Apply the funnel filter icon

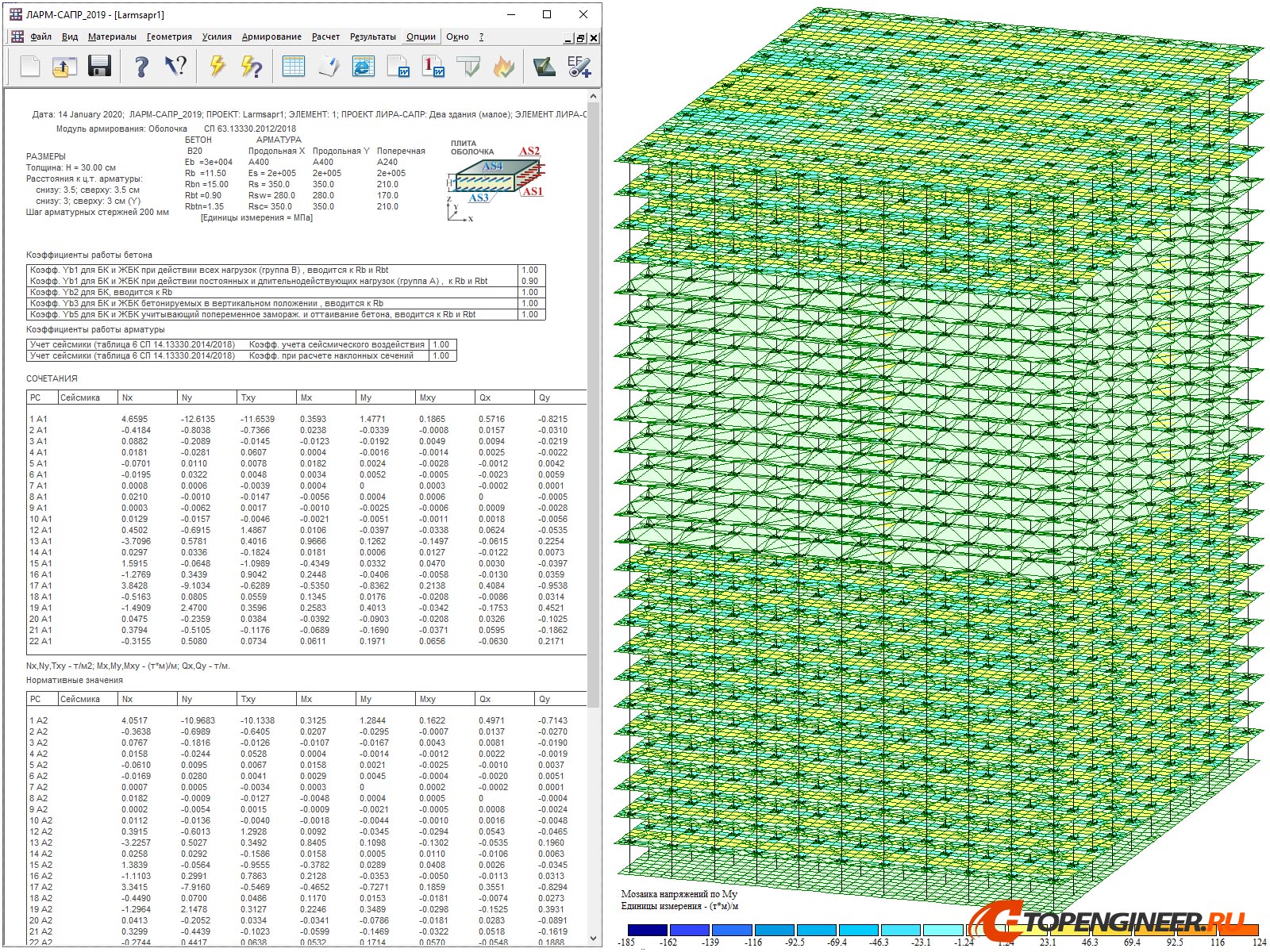tap(470, 67)
